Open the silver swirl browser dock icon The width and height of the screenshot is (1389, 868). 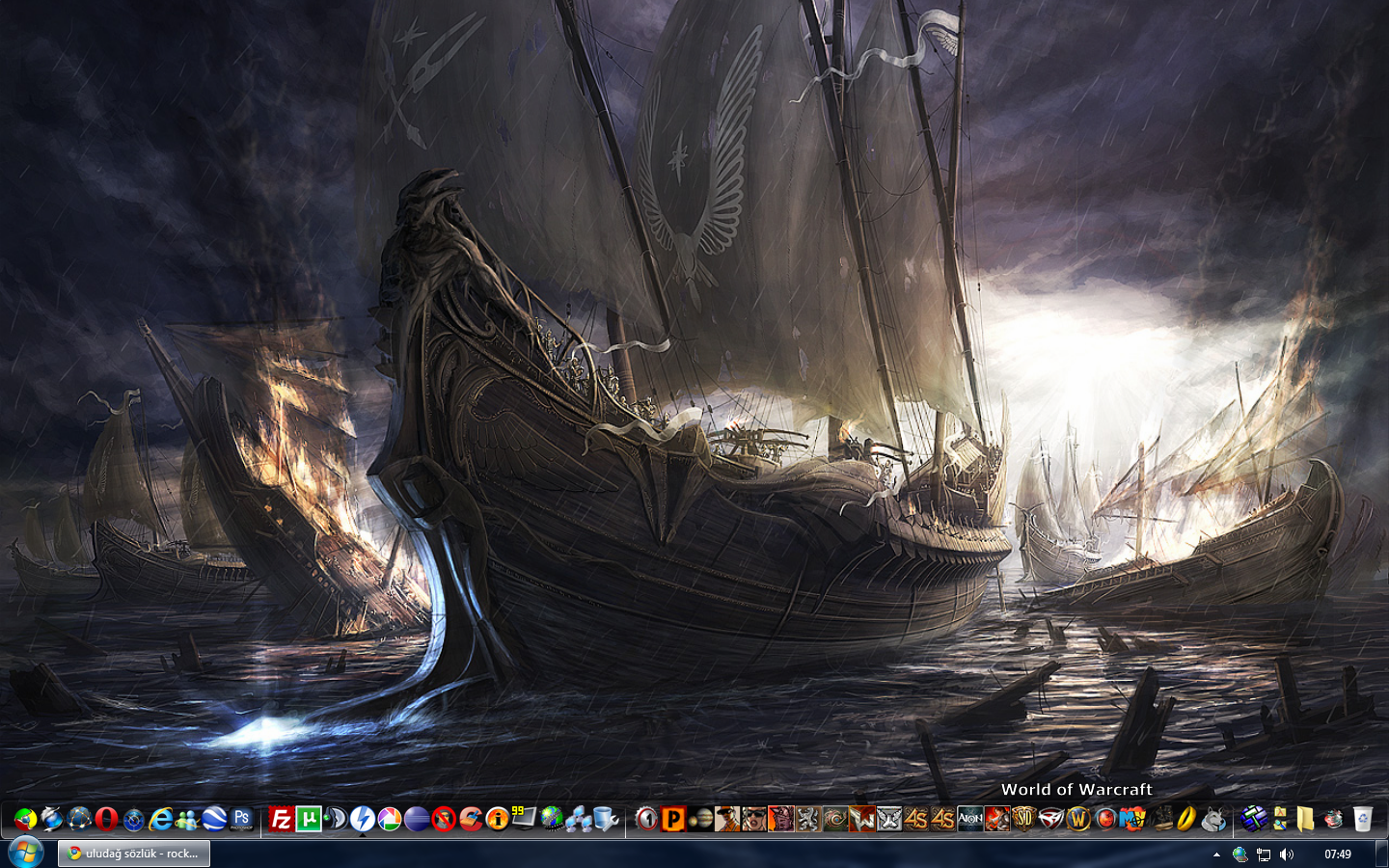point(52,820)
